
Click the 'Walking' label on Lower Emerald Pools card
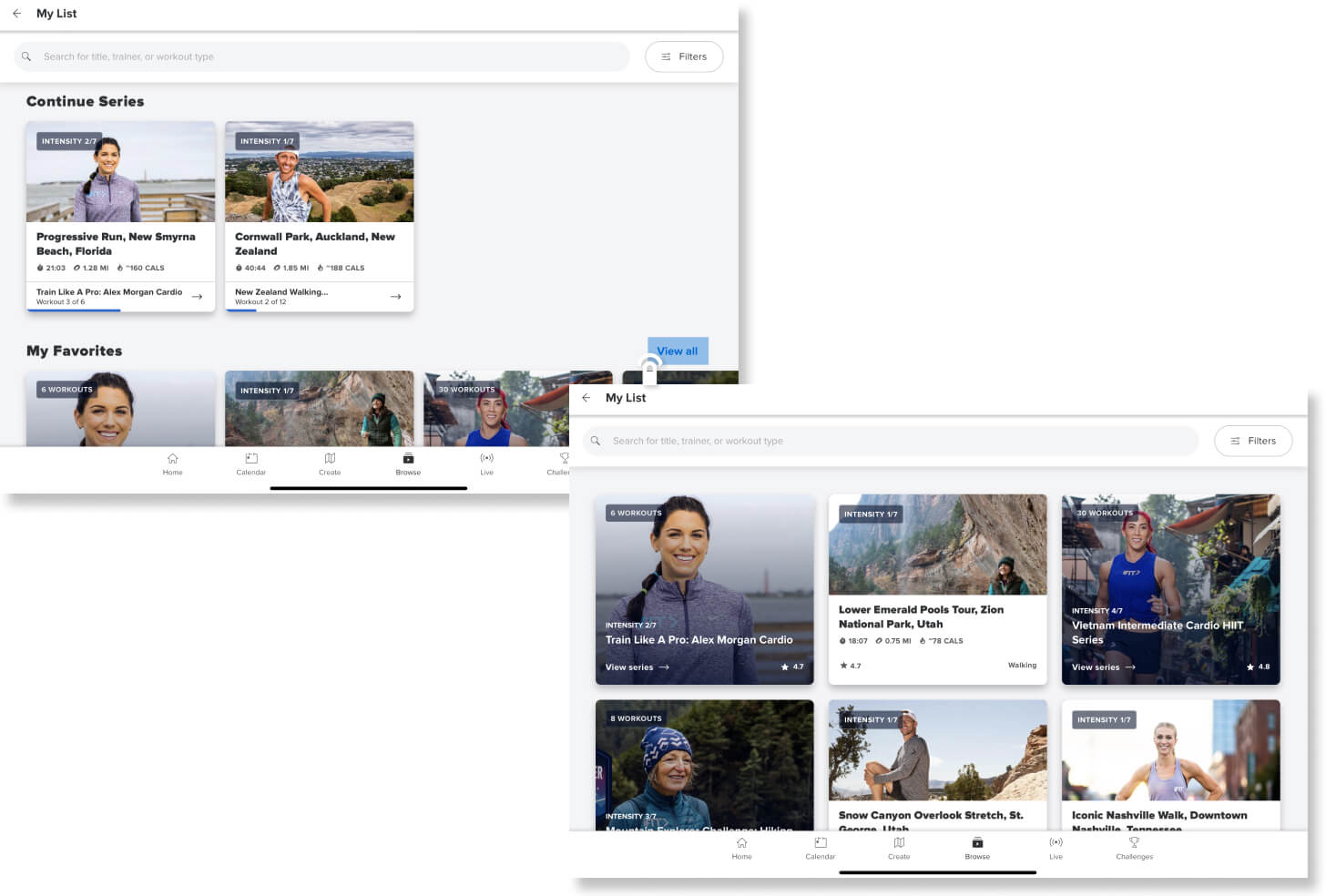pos(1023,666)
